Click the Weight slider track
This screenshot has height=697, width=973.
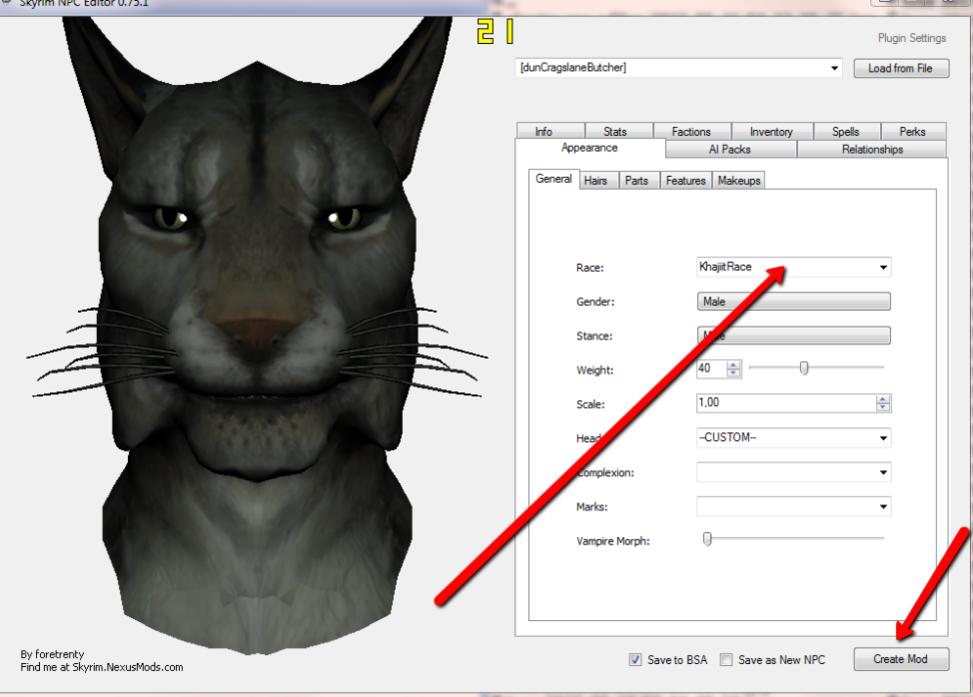(x=815, y=369)
